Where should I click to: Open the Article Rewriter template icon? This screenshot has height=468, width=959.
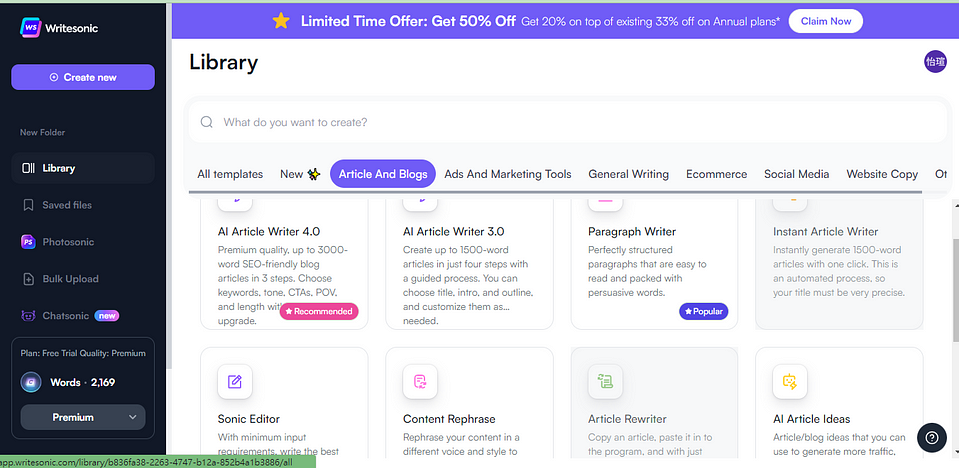coord(605,381)
